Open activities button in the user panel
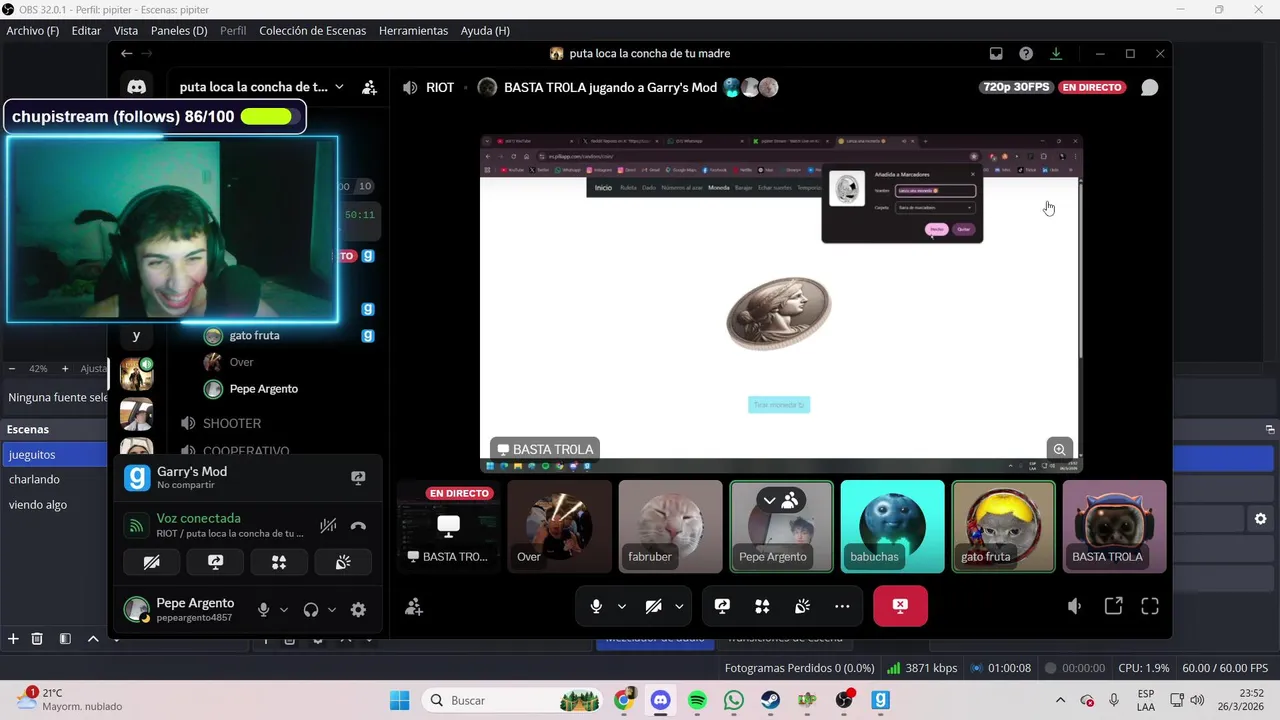Screen dimensions: 1280x720 (279, 562)
